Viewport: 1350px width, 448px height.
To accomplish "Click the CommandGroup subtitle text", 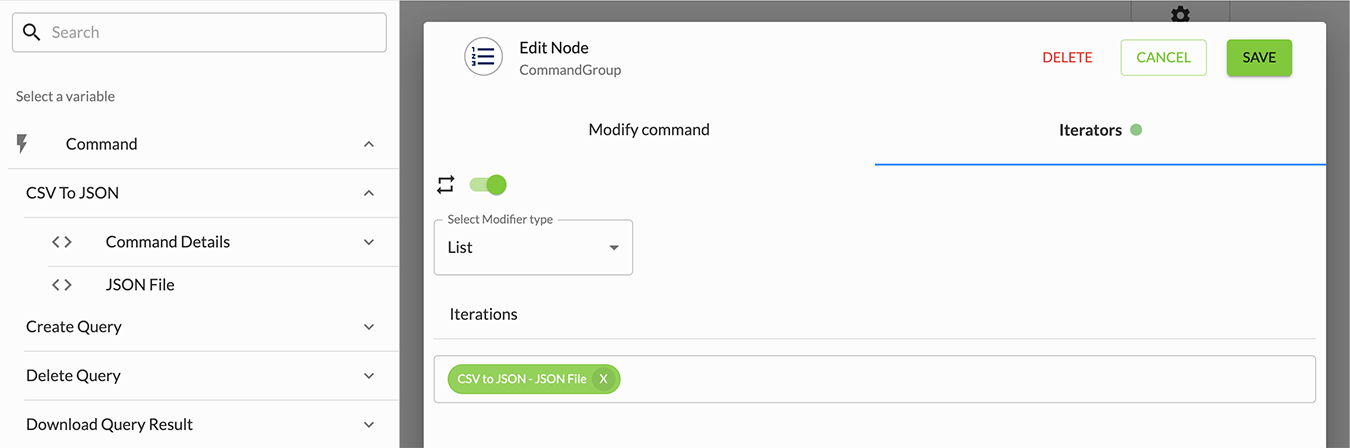I will 570,70.
